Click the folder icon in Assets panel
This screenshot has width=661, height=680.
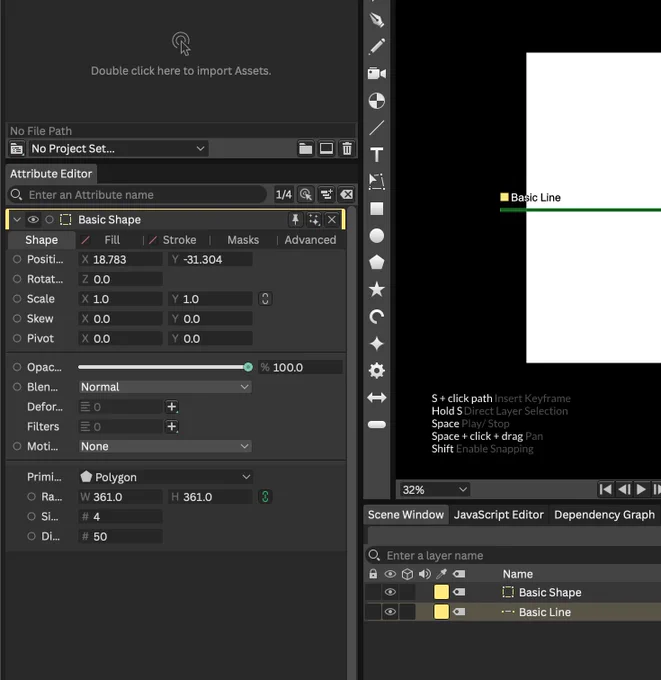point(305,149)
